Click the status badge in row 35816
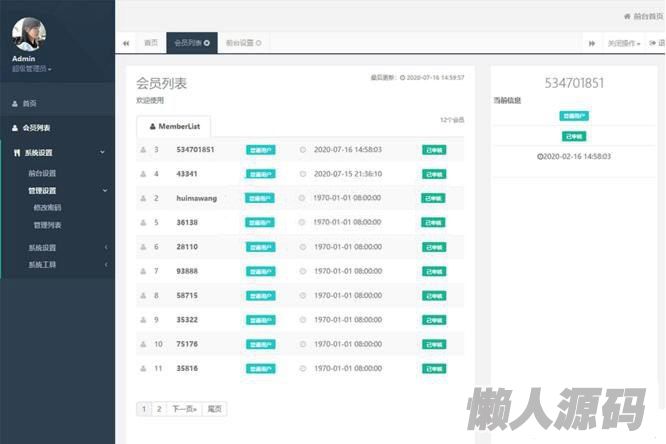This screenshot has height=444, width=666. (434, 368)
